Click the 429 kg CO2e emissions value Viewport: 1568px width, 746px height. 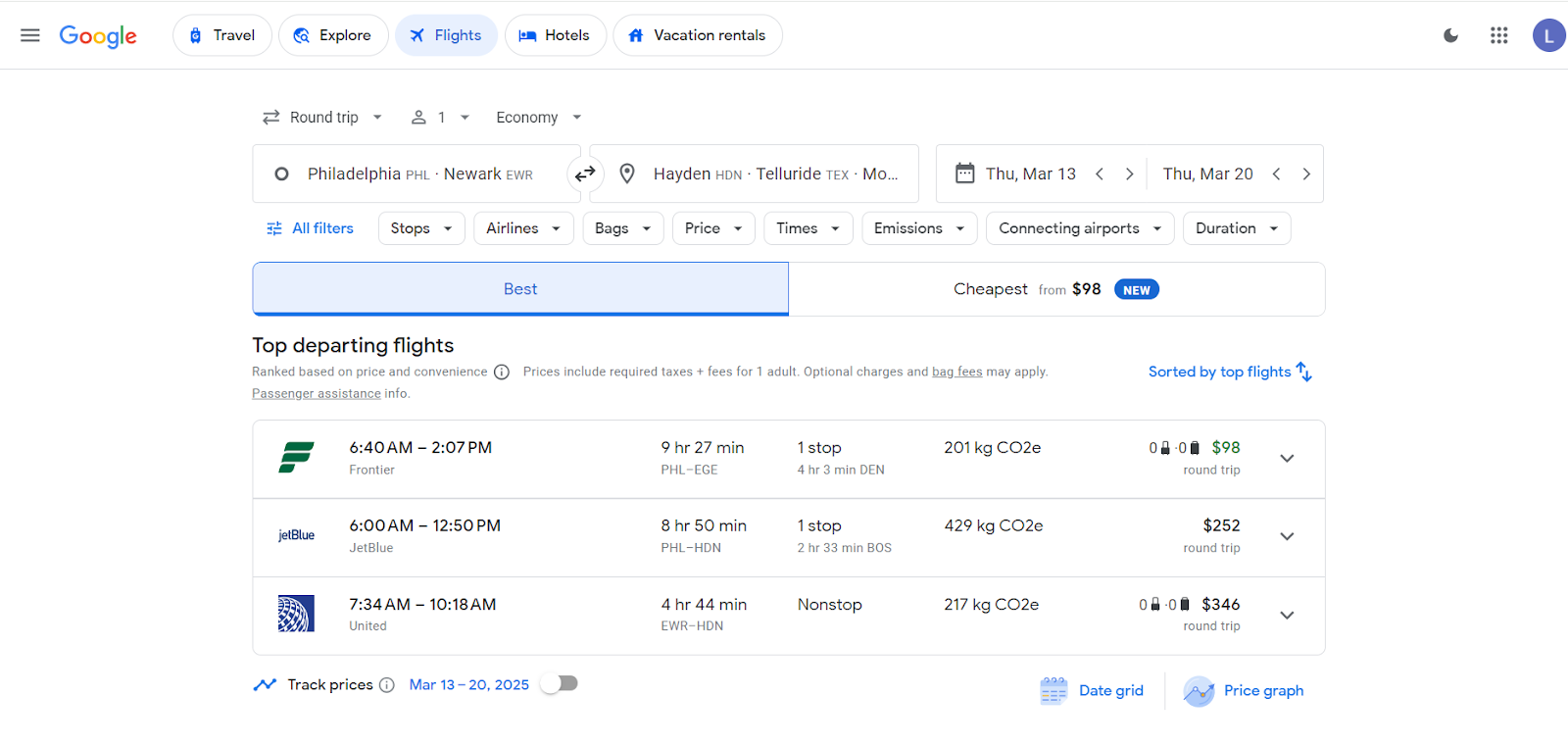pyautogui.click(x=994, y=526)
